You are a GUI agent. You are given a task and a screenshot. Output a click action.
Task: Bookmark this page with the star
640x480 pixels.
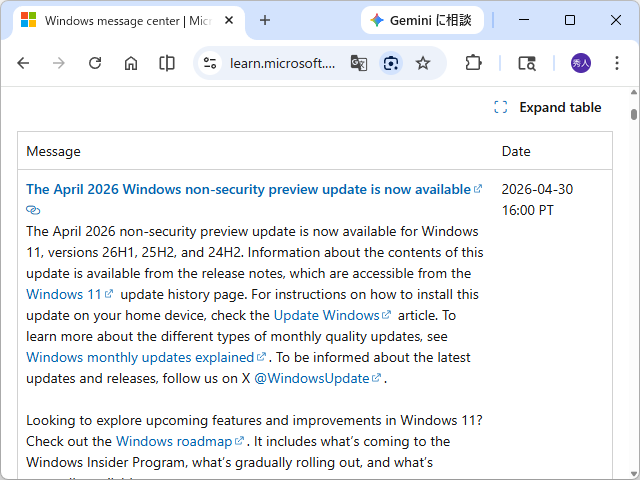423,63
